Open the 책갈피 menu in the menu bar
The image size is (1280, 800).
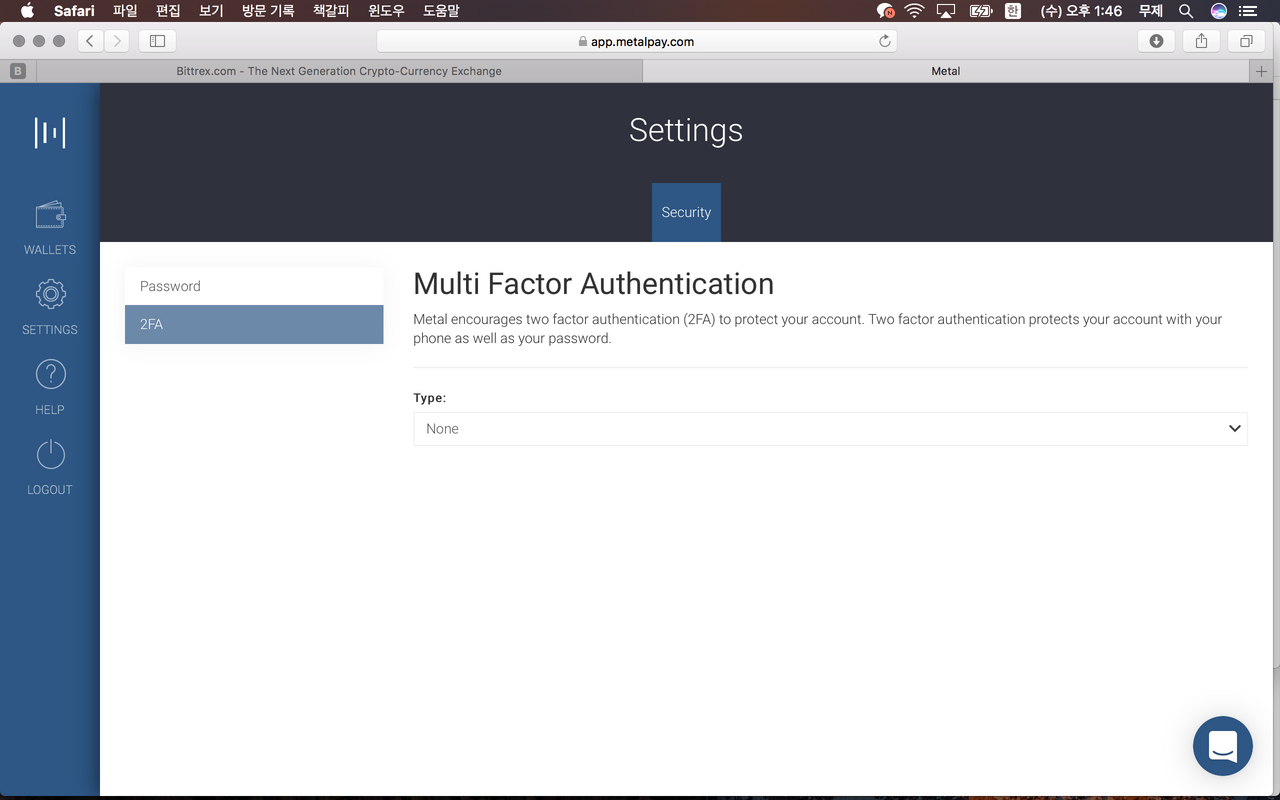tap(331, 11)
